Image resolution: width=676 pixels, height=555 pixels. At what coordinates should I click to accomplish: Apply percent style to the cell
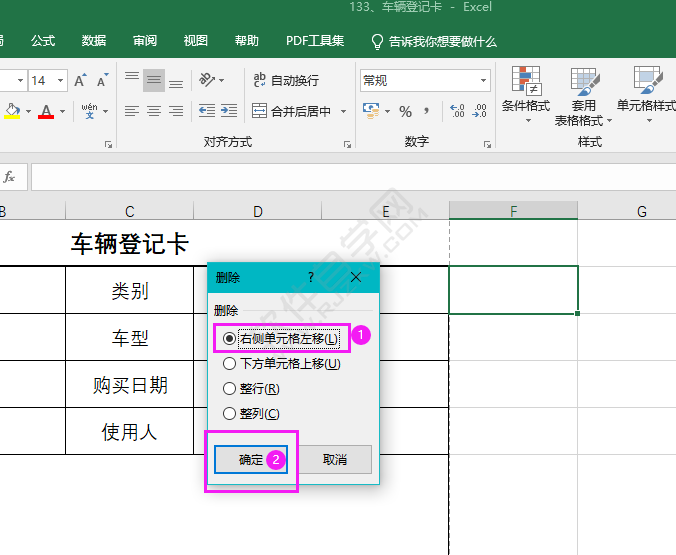coord(405,111)
